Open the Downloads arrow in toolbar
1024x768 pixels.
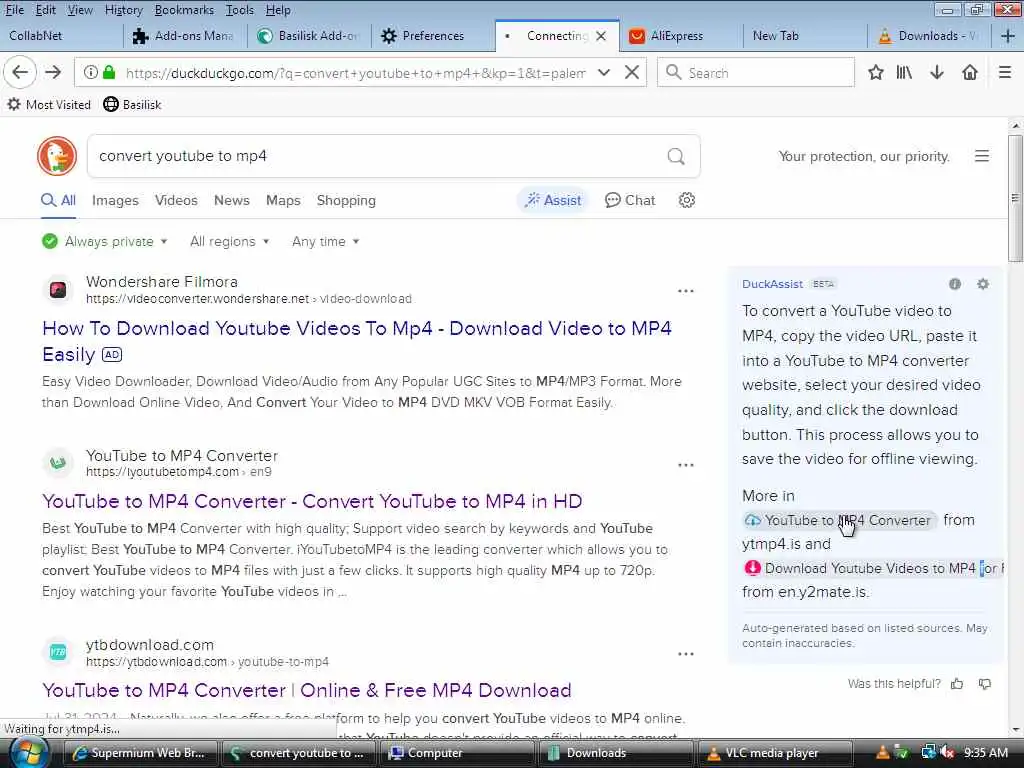coord(936,72)
